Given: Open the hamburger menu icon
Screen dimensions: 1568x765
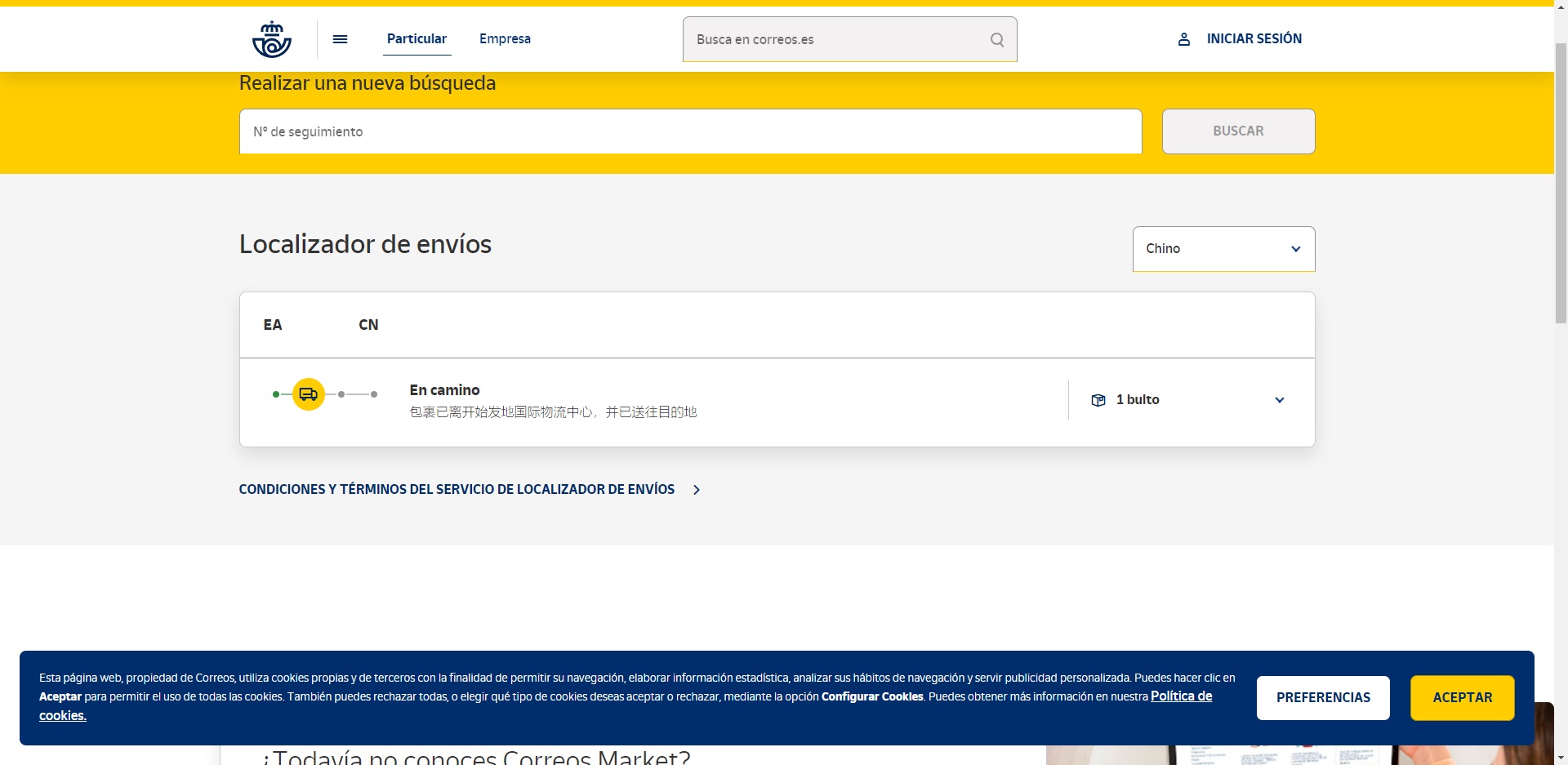Looking at the screenshot, I should pos(341,39).
